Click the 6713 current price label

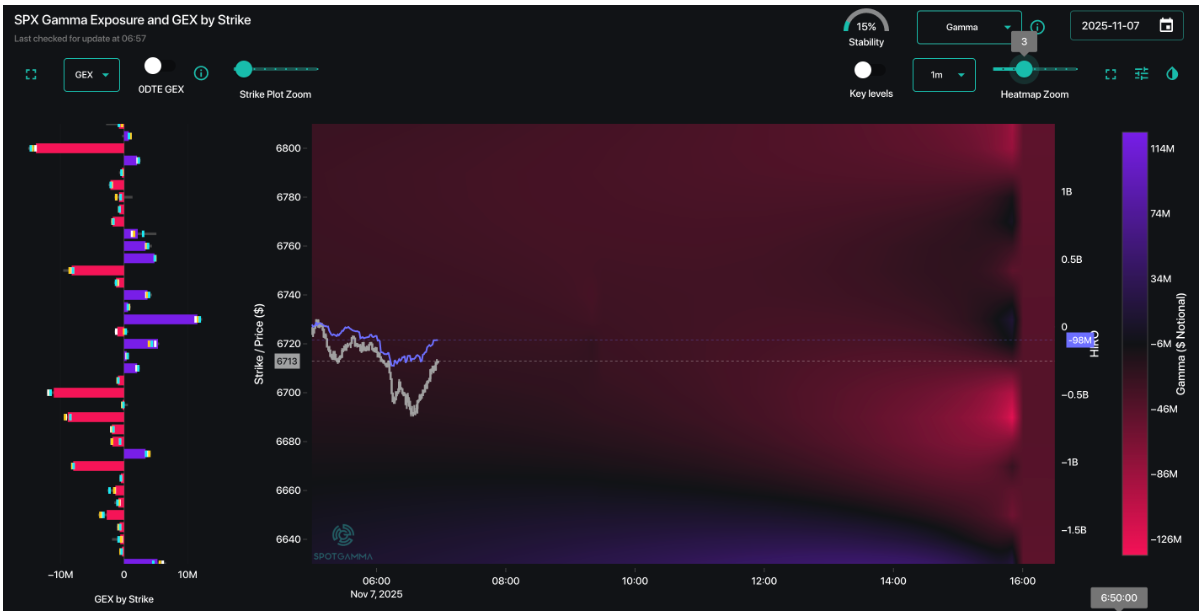[288, 361]
